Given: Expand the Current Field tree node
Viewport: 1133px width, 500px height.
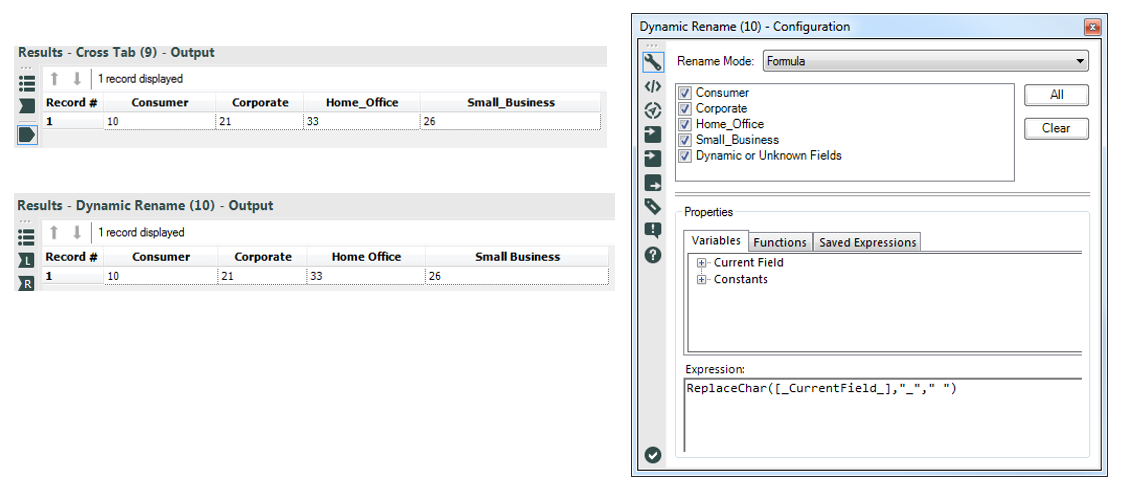Looking at the screenshot, I should coord(701,263).
